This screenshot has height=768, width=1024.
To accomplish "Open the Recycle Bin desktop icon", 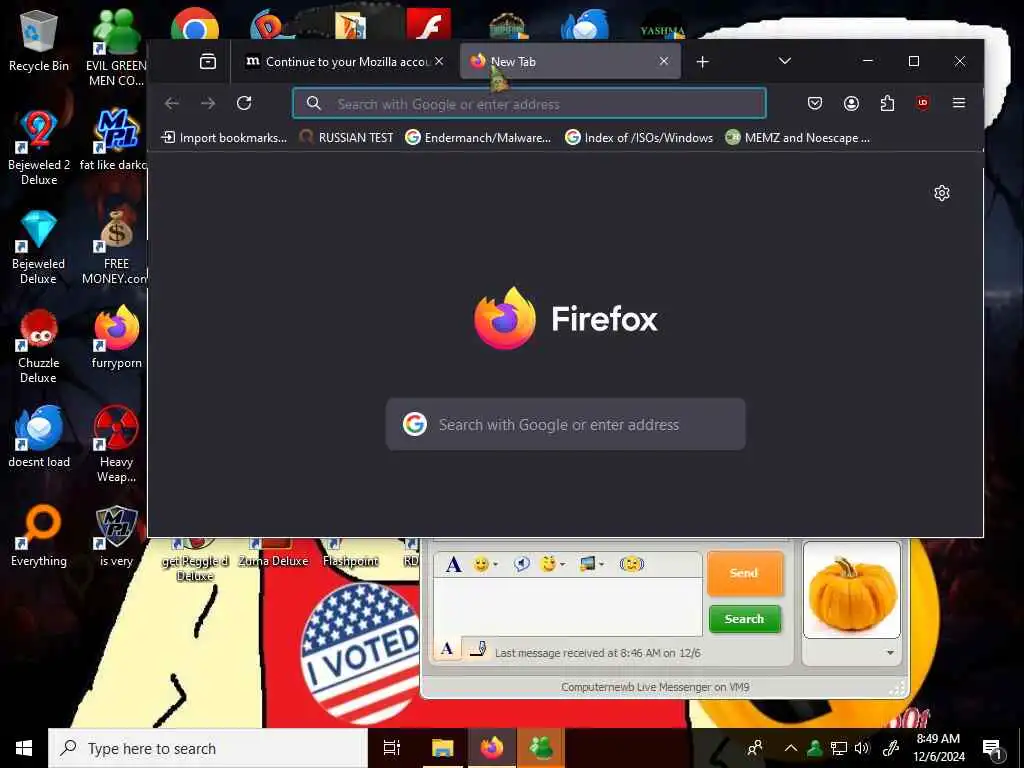I will (x=39, y=41).
